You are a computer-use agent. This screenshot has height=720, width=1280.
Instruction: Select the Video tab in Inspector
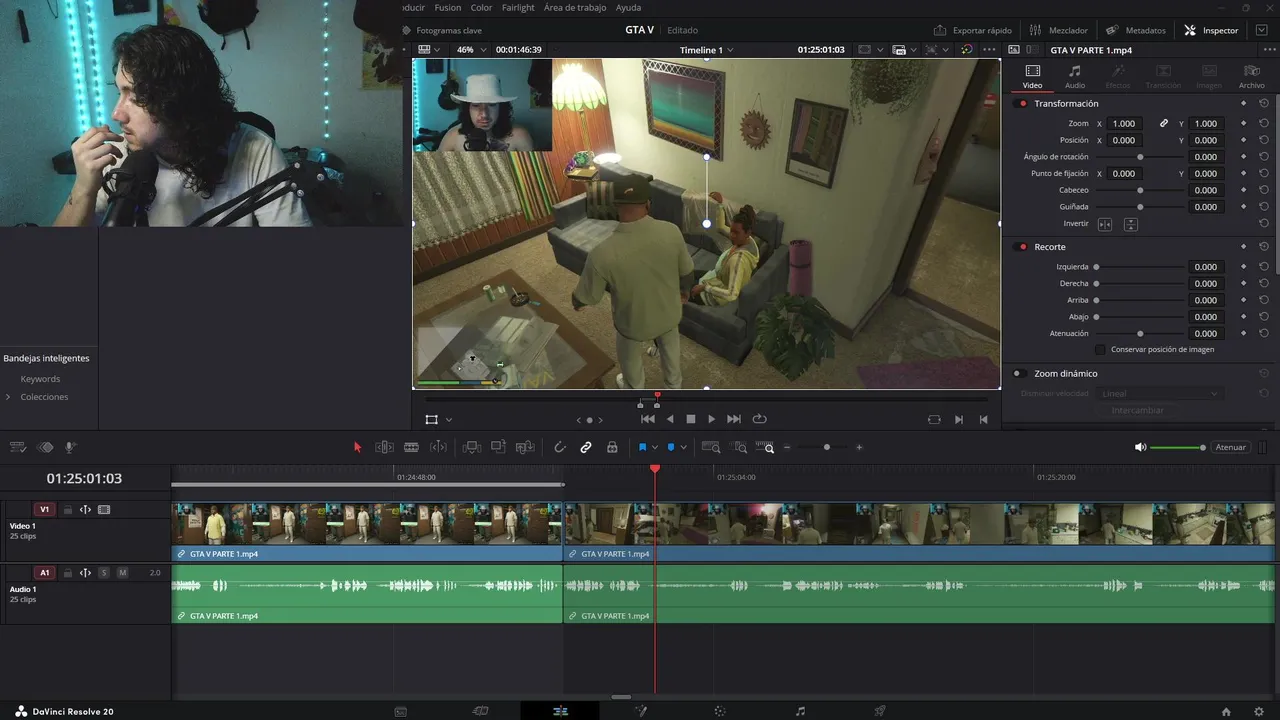pos(1032,76)
